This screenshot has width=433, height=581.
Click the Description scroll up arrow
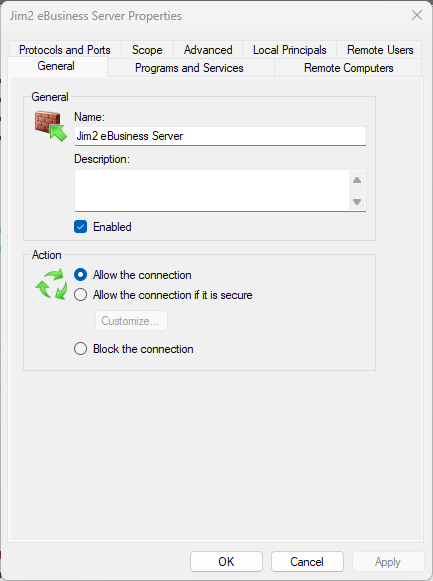[x=357, y=180]
